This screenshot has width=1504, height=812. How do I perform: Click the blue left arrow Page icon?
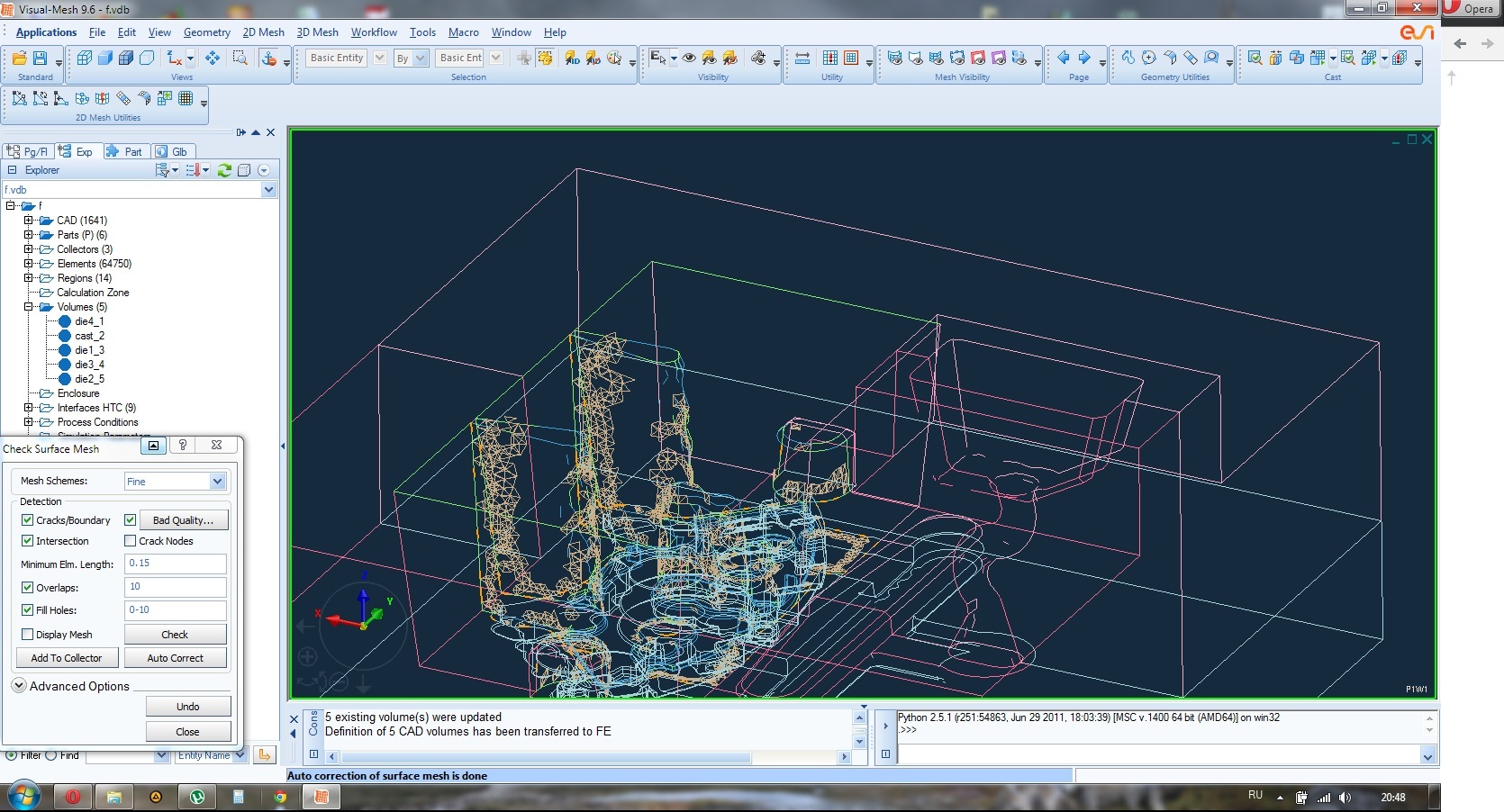(x=1064, y=58)
